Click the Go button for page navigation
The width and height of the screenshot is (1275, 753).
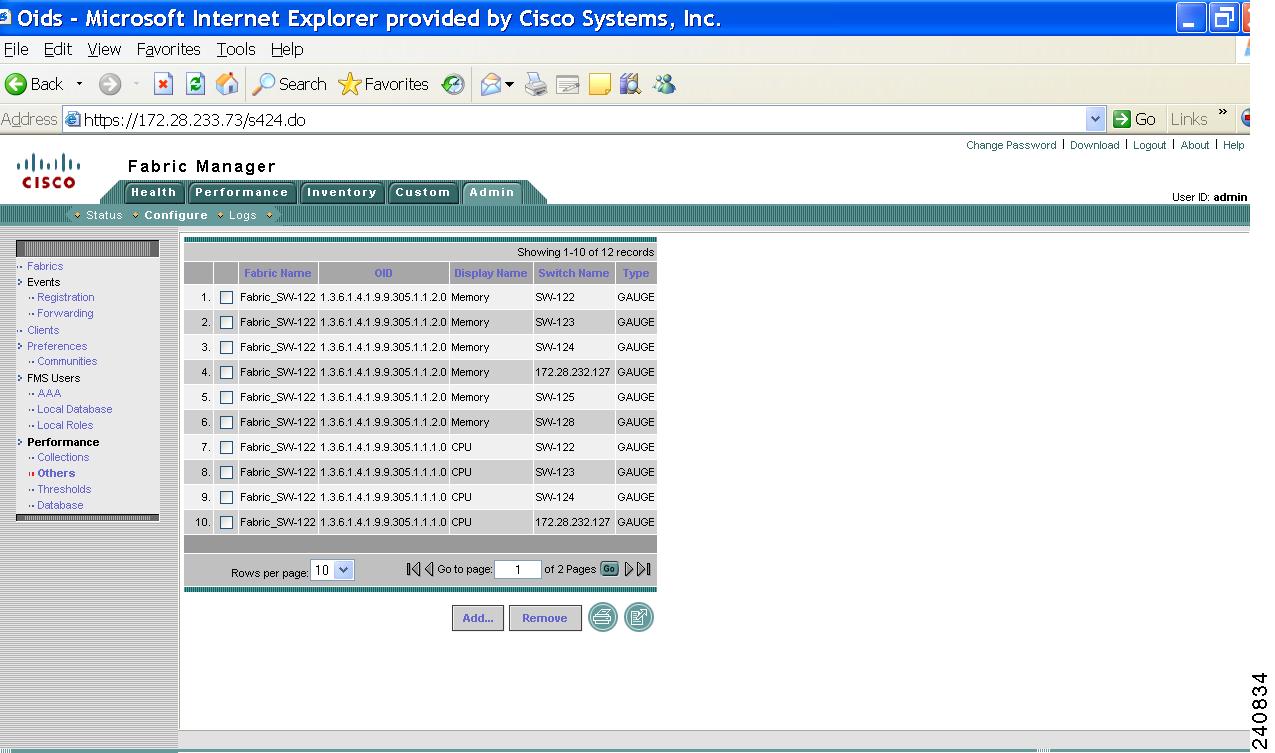point(609,568)
